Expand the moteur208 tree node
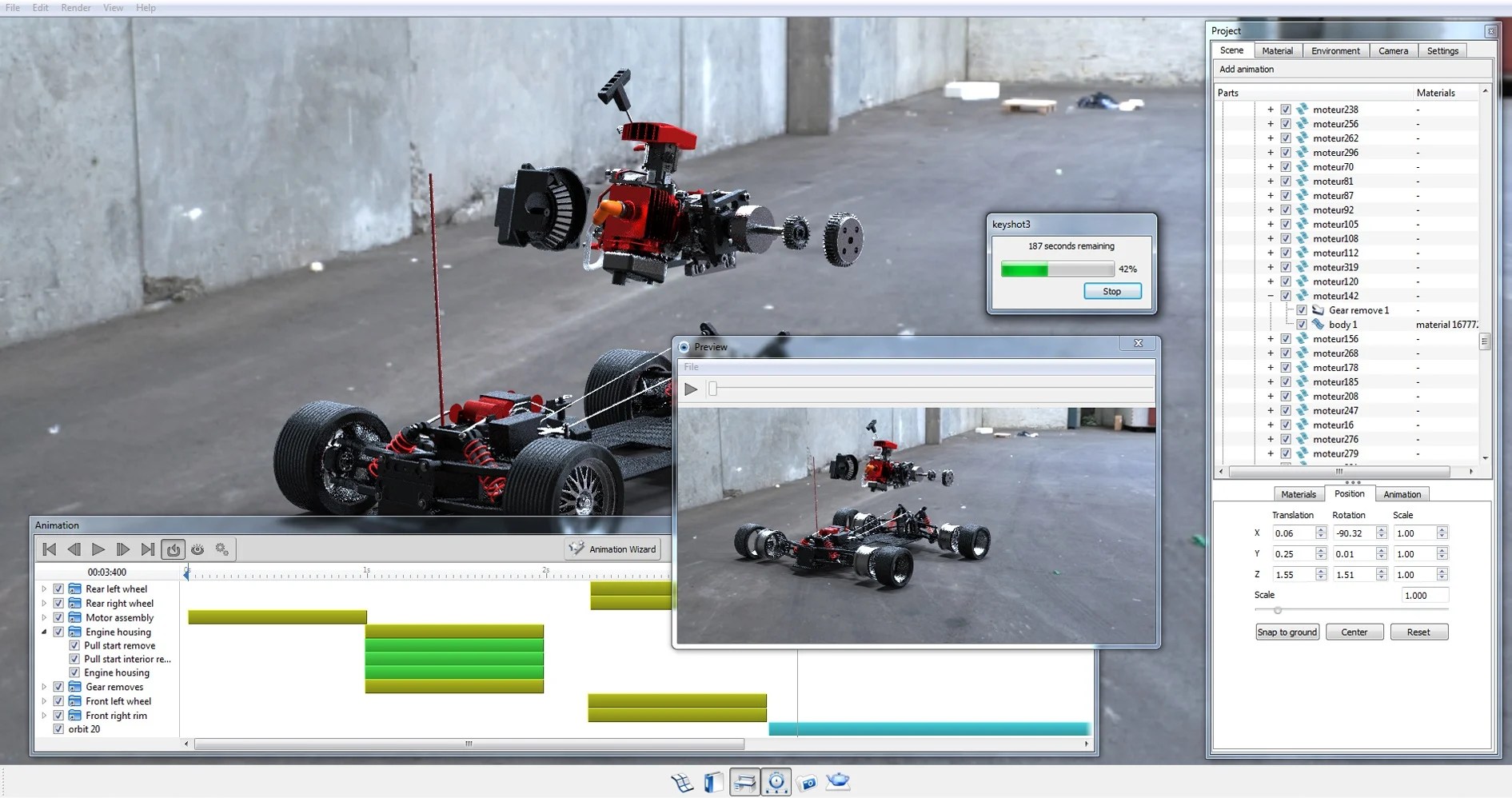 pos(1271,397)
